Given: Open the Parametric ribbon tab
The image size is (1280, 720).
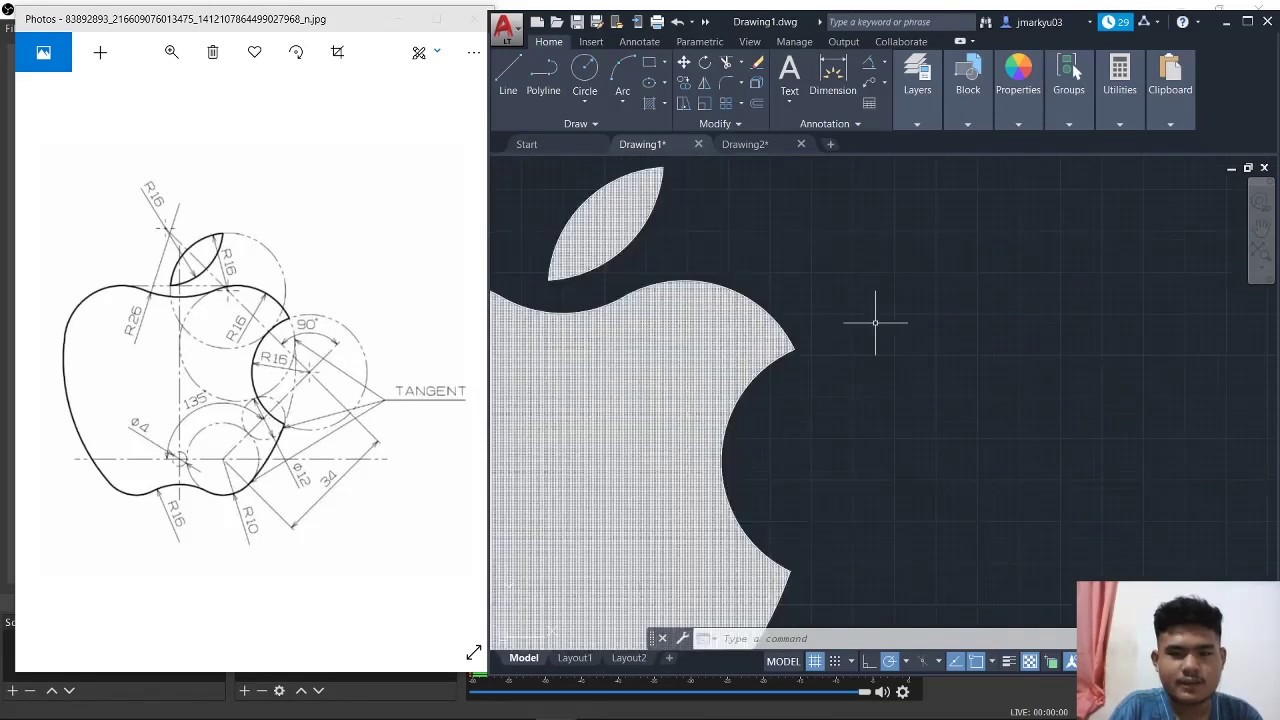Looking at the screenshot, I should (x=699, y=41).
